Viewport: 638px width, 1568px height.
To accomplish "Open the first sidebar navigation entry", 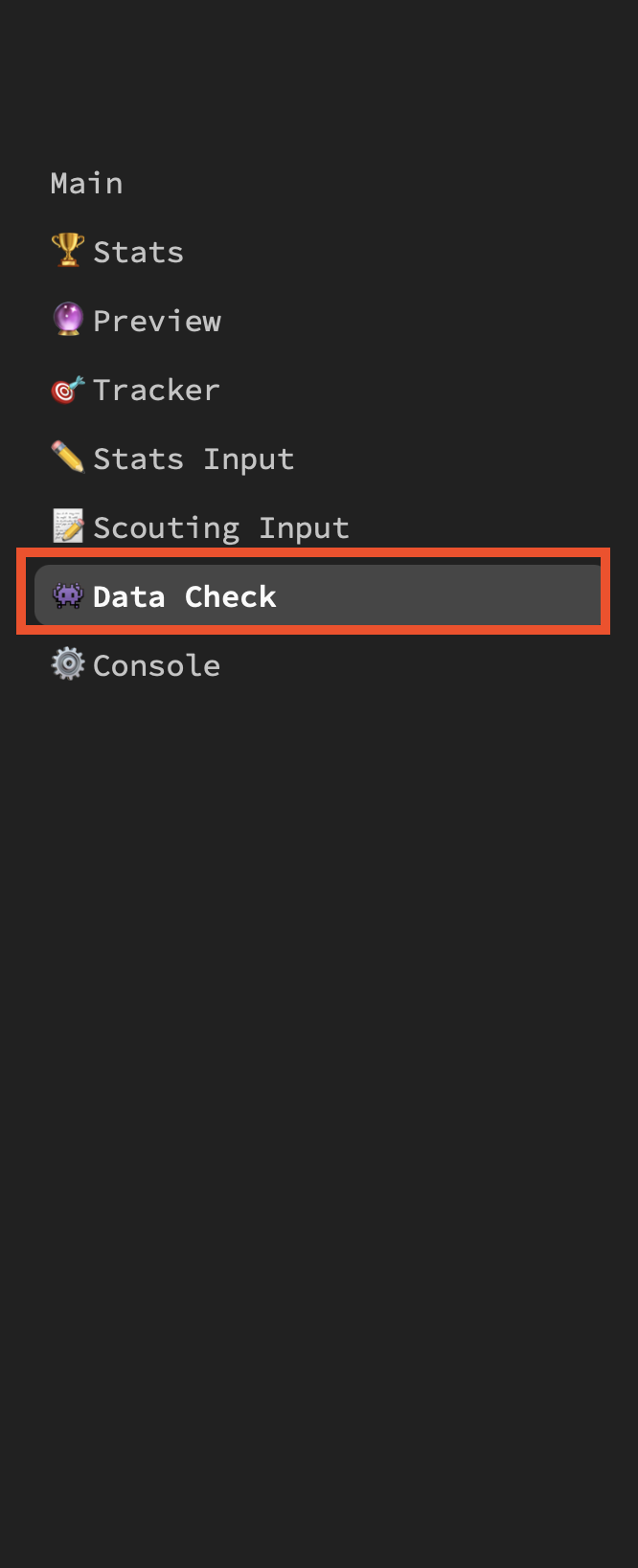I will tap(86, 183).
